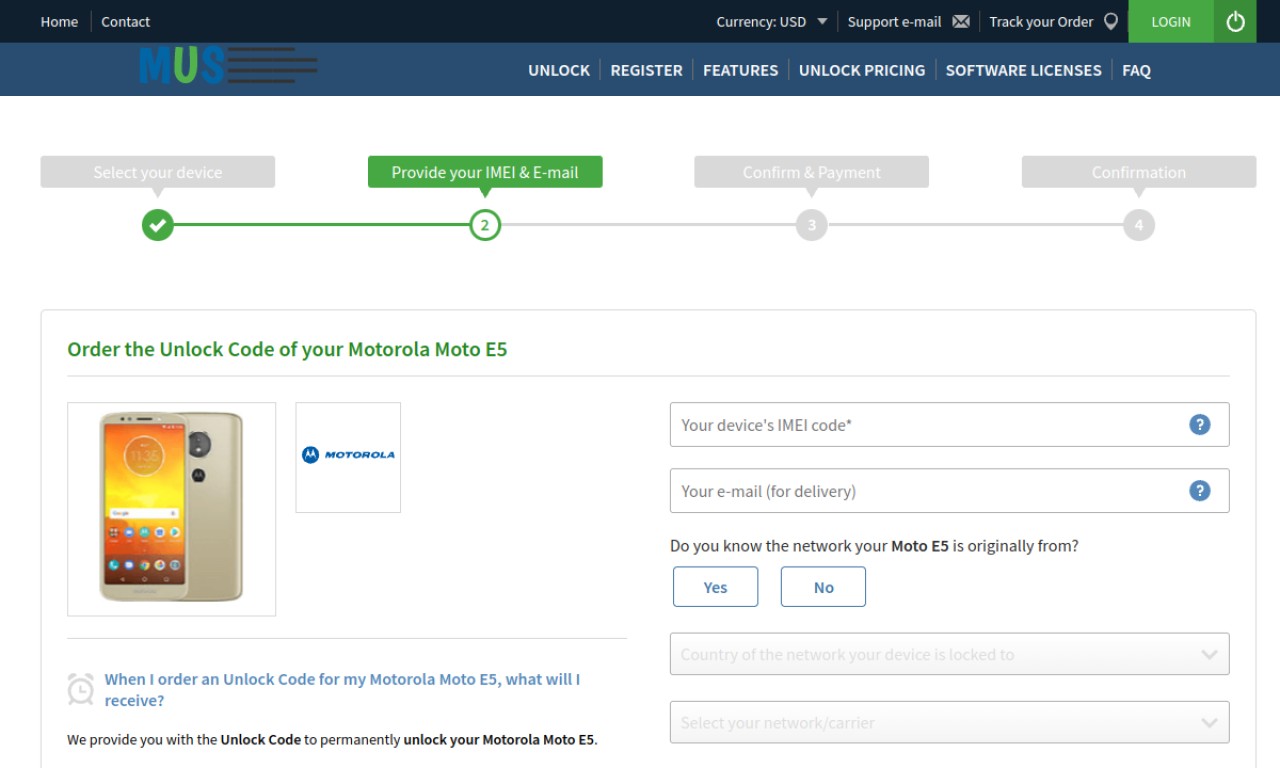Click the Select your device step tab
Image resolution: width=1280 pixels, height=768 pixels.
158,172
